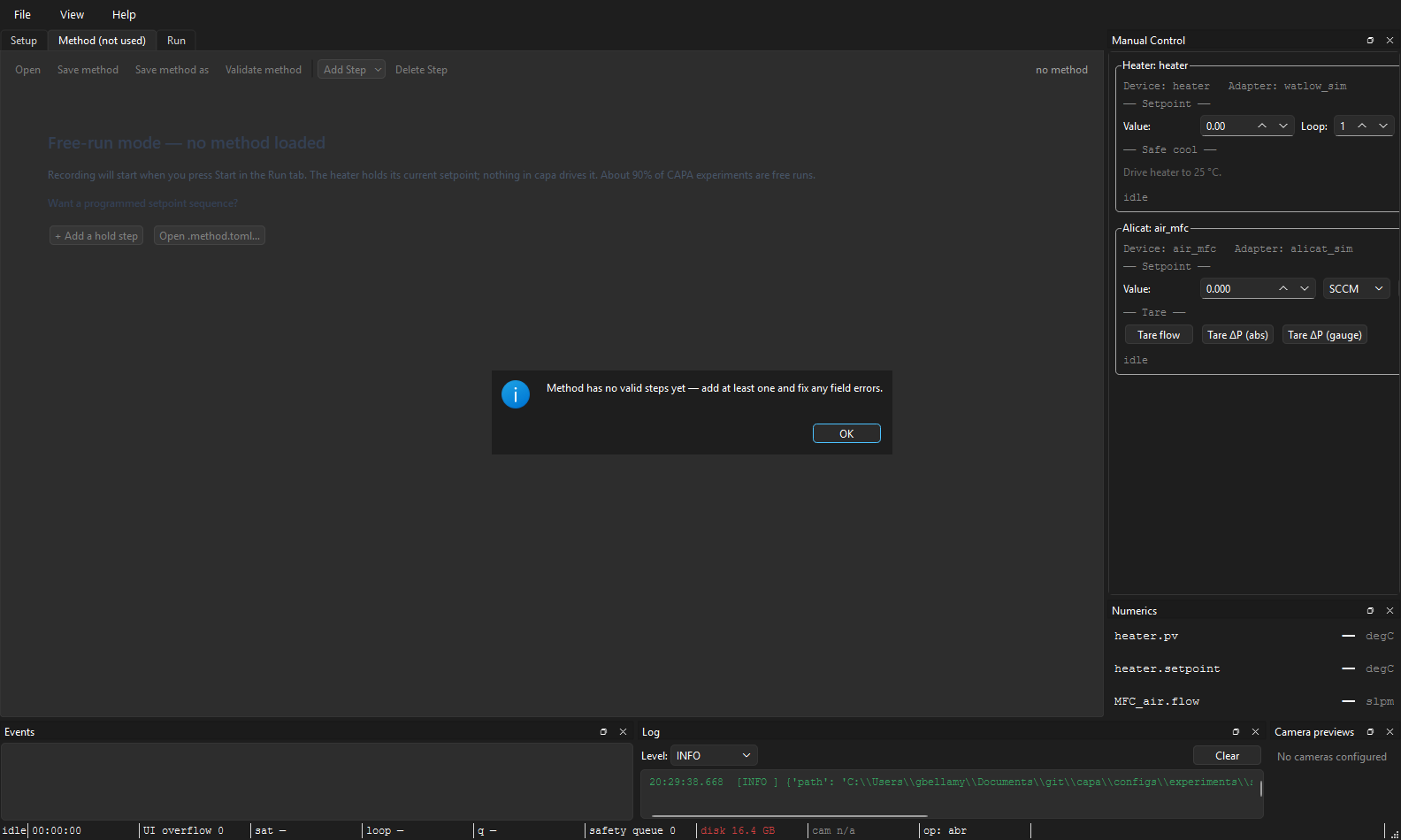Click the 00:00:00 elapsed timer
This screenshot has width=1401, height=840.
pos(57,830)
